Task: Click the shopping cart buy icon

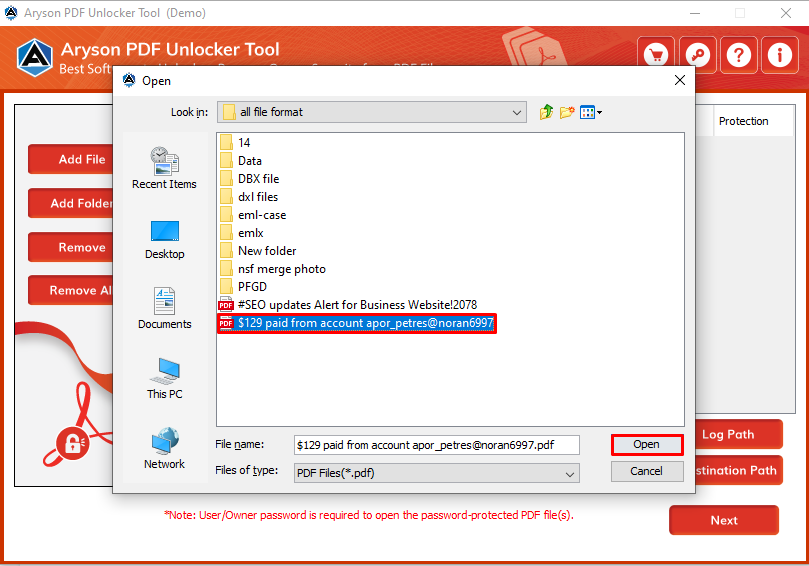Action: click(656, 55)
